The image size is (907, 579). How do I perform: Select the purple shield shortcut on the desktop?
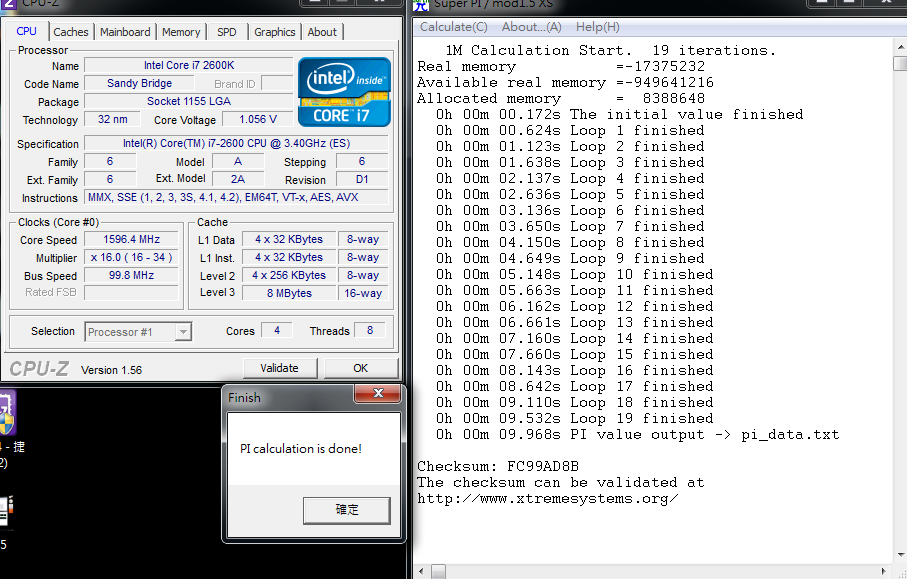[7, 413]
